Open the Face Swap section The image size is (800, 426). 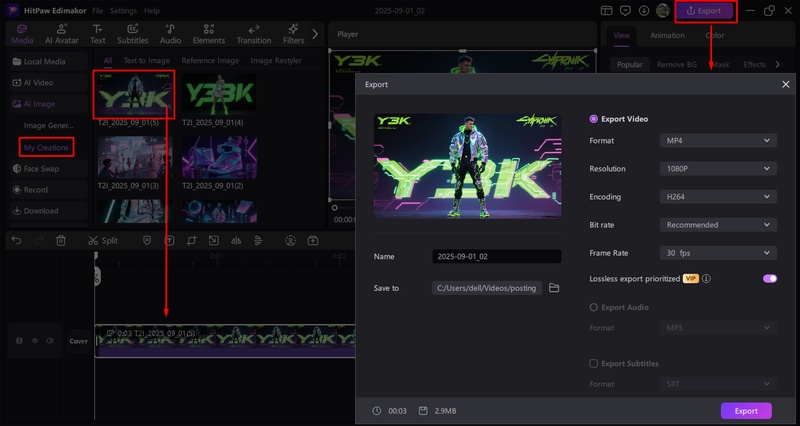[48, 168]
